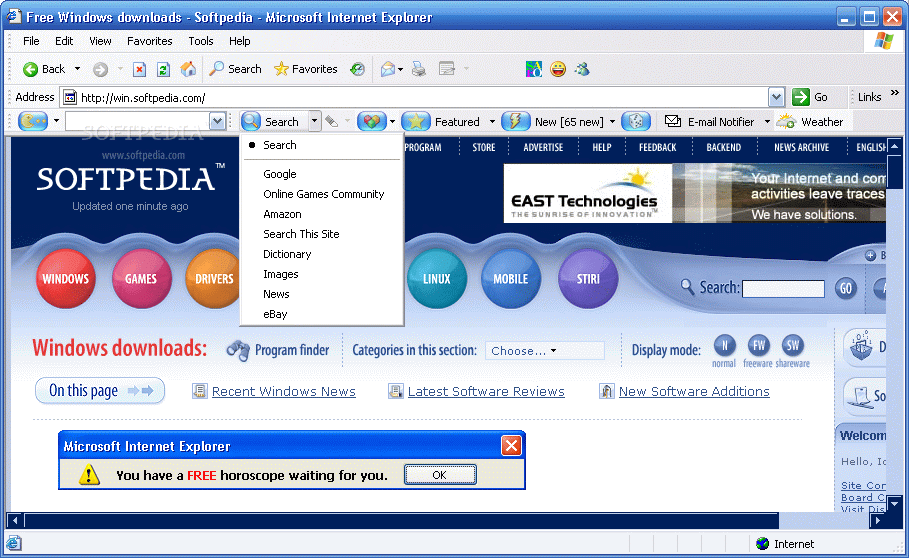This screenshot has width=909, height=558.
Task: Open the Latest Software Reviews link
Action: click(486, 391)
